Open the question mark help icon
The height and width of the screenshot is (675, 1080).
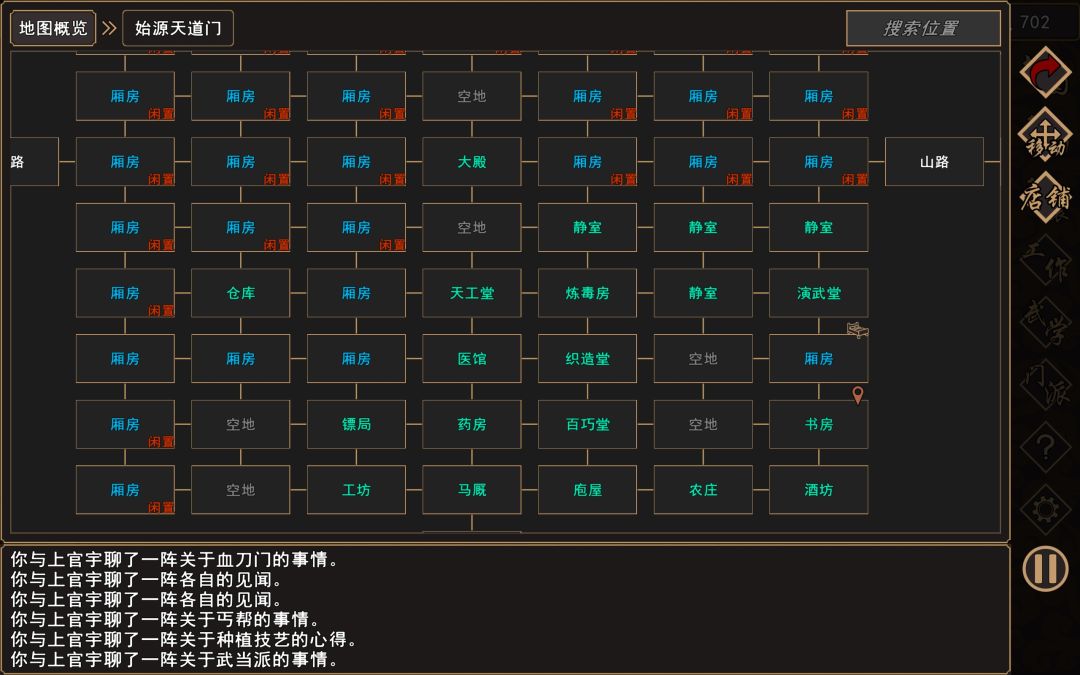(1046, 448)
